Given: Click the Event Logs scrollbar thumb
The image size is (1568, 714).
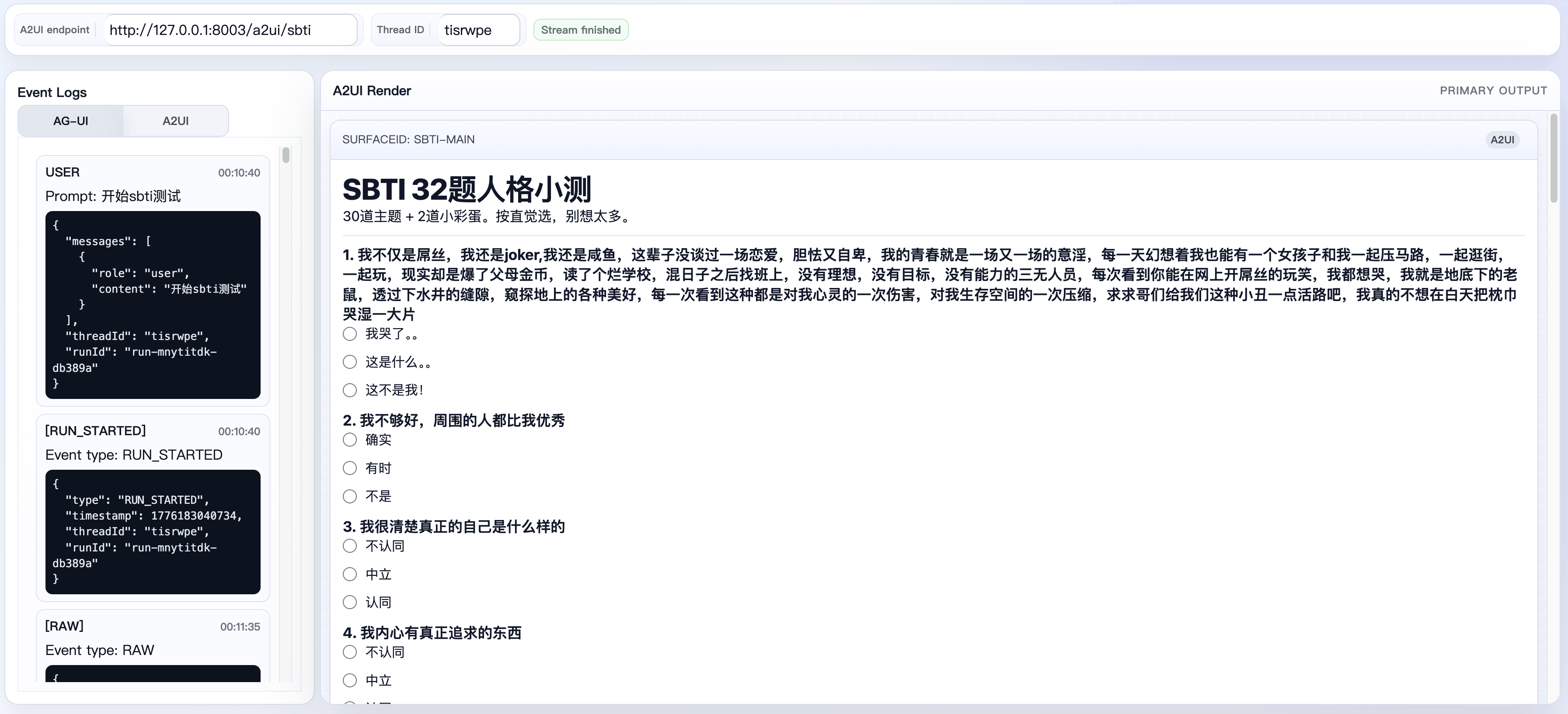Looking at the screenshot, I should coord(286,156).
